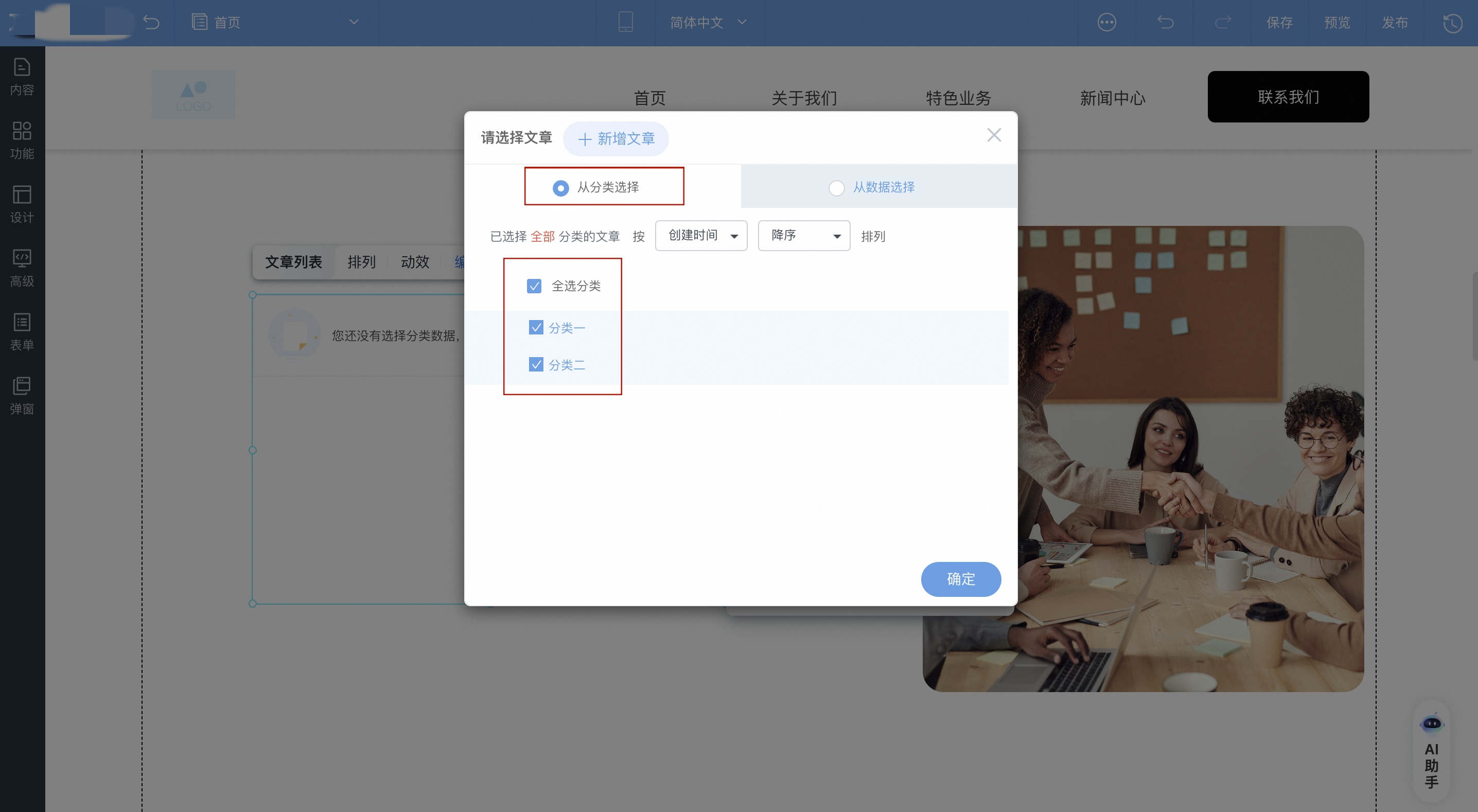Switch to the 动效 tab

[415, 262]
